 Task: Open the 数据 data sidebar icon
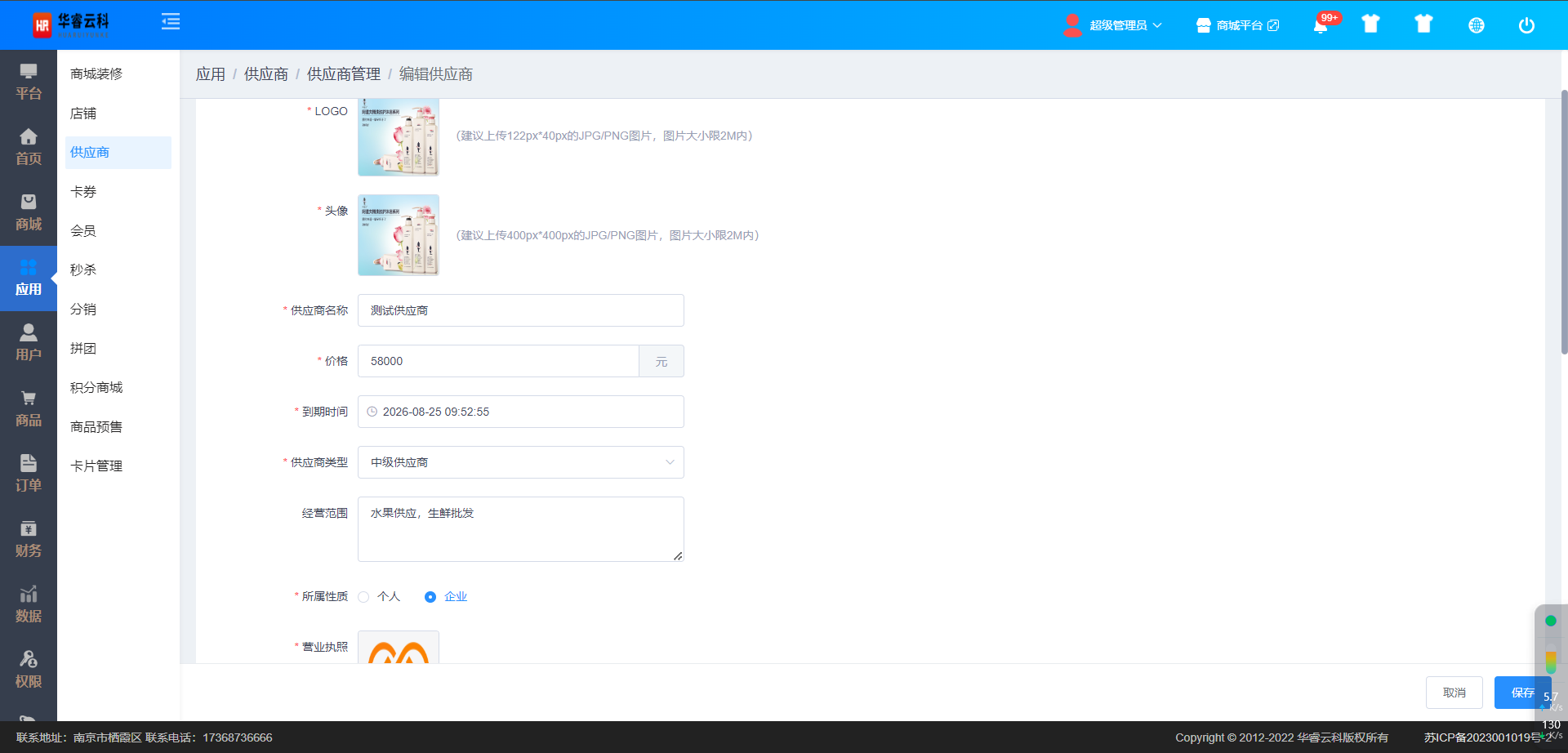[x=29, y=604]
